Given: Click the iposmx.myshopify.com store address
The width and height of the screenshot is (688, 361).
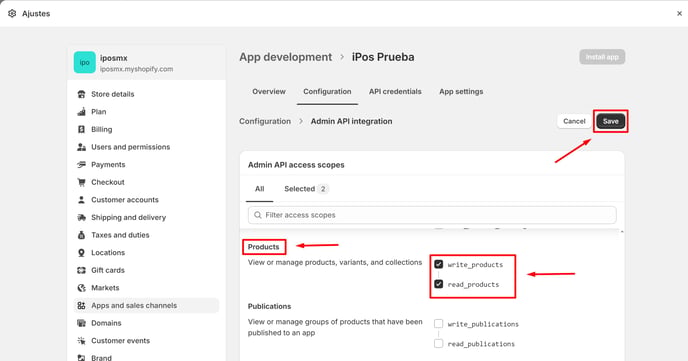Looking at the screenshot, I should [136, 69].
